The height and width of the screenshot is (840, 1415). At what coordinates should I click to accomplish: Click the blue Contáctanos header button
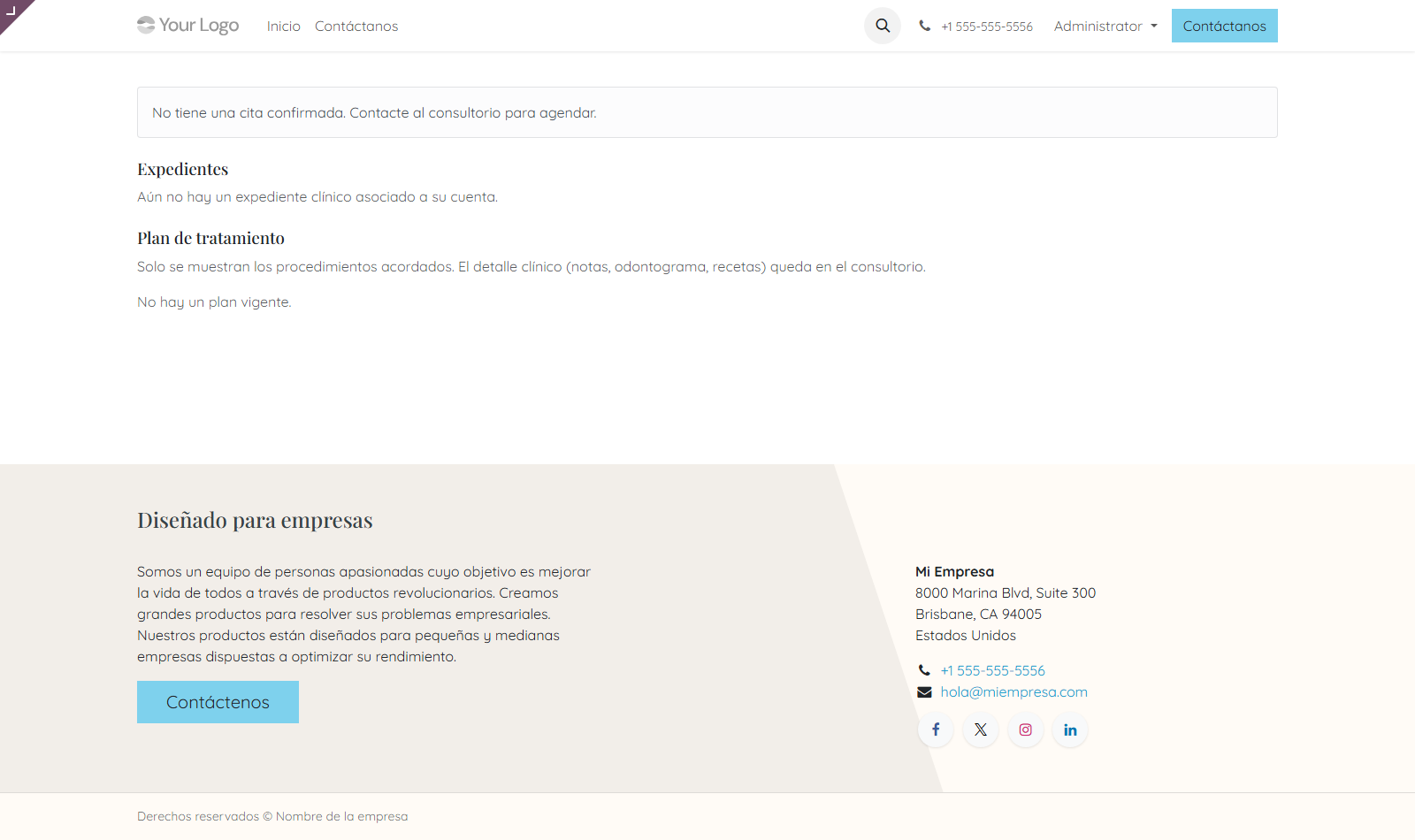point(1225,26)
